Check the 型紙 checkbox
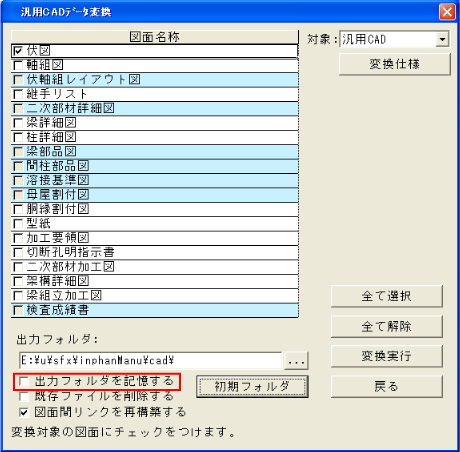Image resolution: width=460 pixels, height=452 pixels. 18,223
